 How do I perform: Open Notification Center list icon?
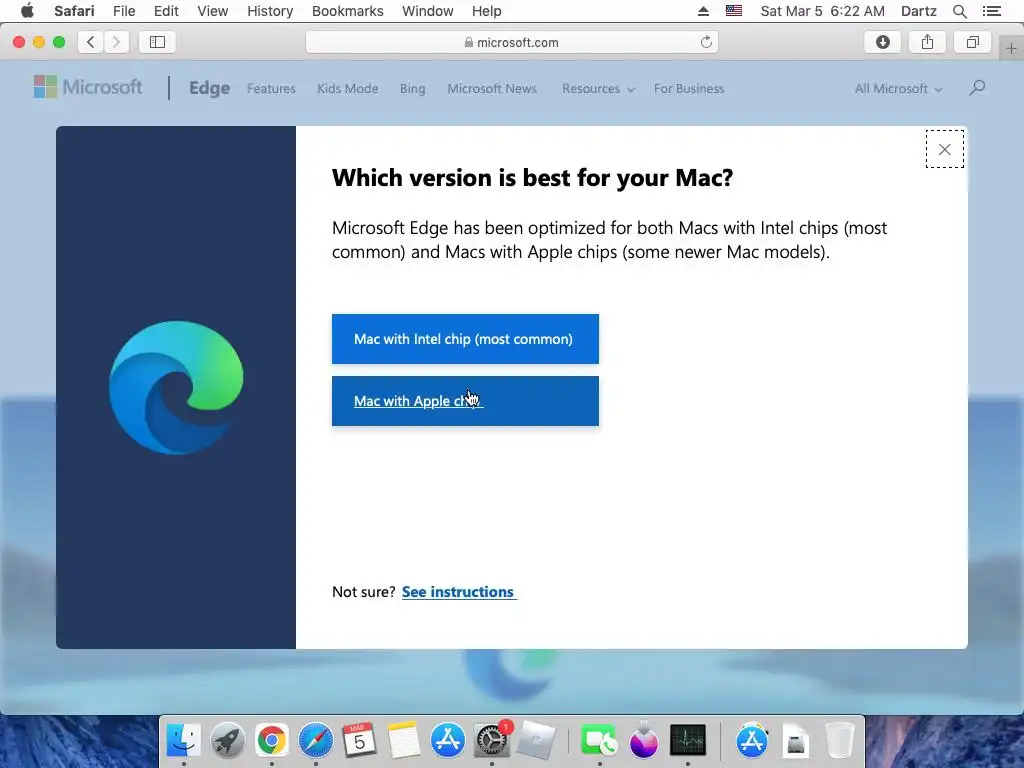[x=991, y=11]
